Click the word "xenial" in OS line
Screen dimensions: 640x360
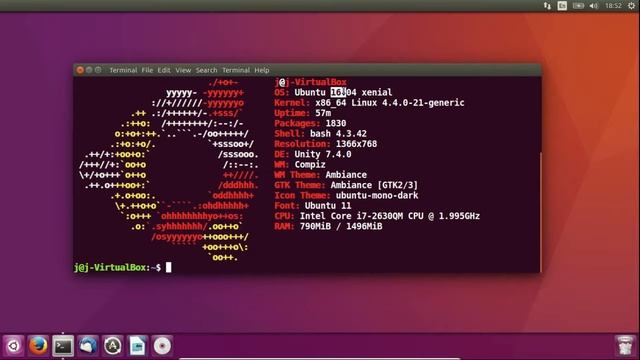click(x=377, y=93)
